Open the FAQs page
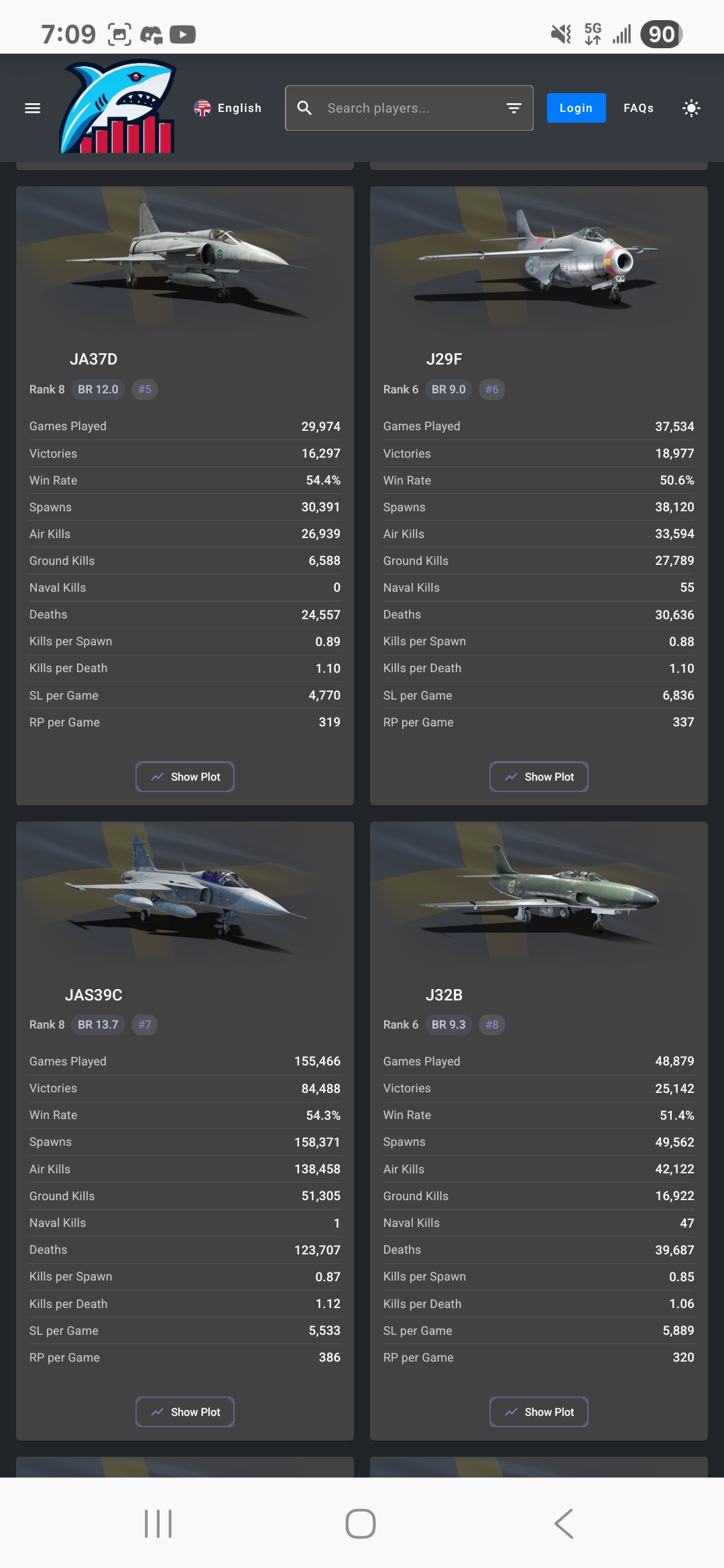724x1568 pixels. [x=638, y=108]
